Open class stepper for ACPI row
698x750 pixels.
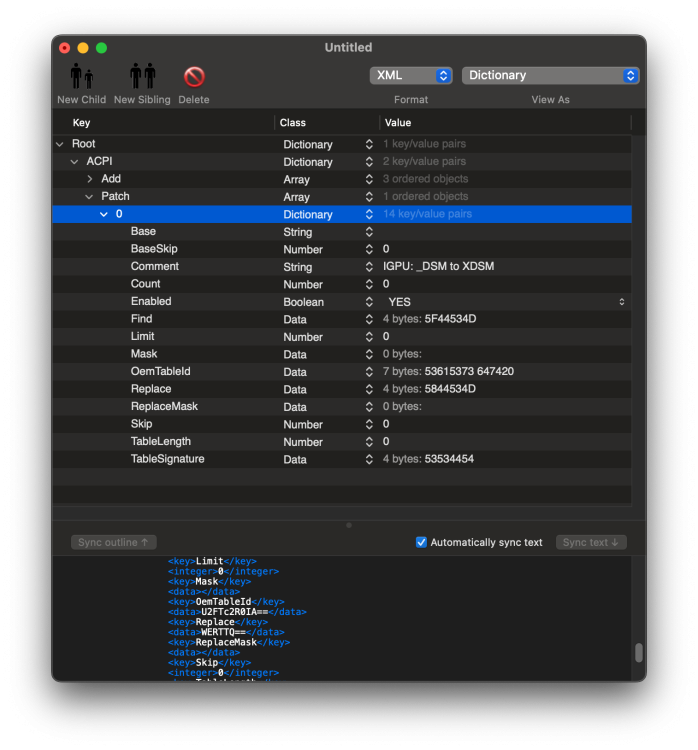(369, 162)
